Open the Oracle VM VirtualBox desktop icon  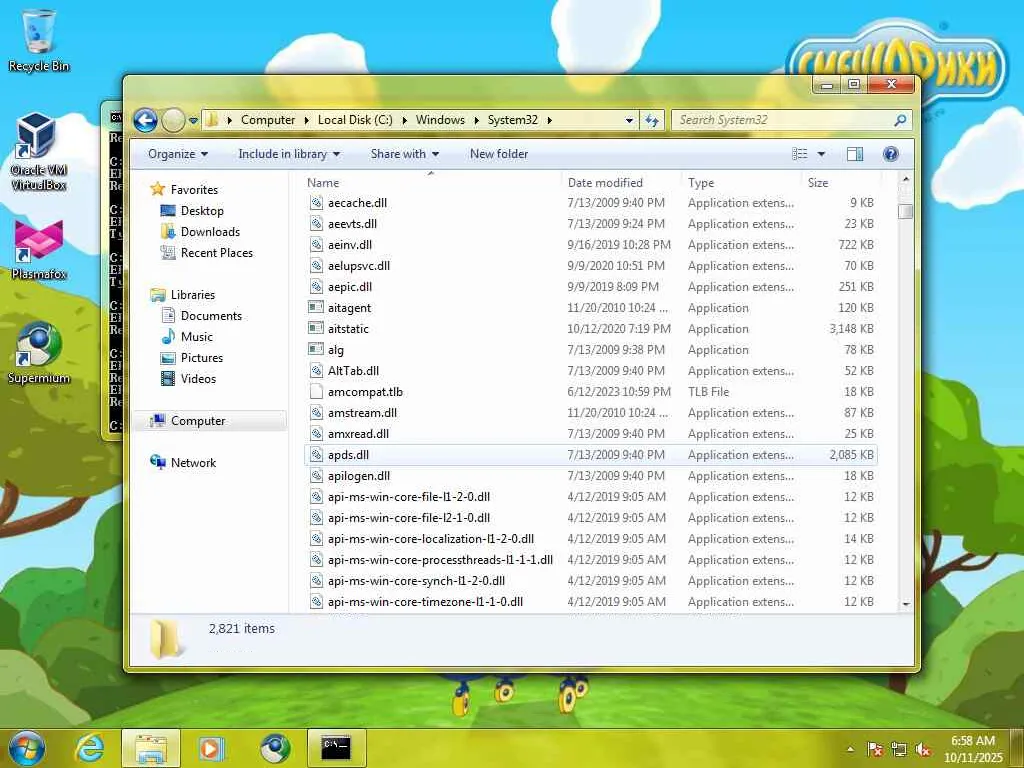[x=39, y=152]
